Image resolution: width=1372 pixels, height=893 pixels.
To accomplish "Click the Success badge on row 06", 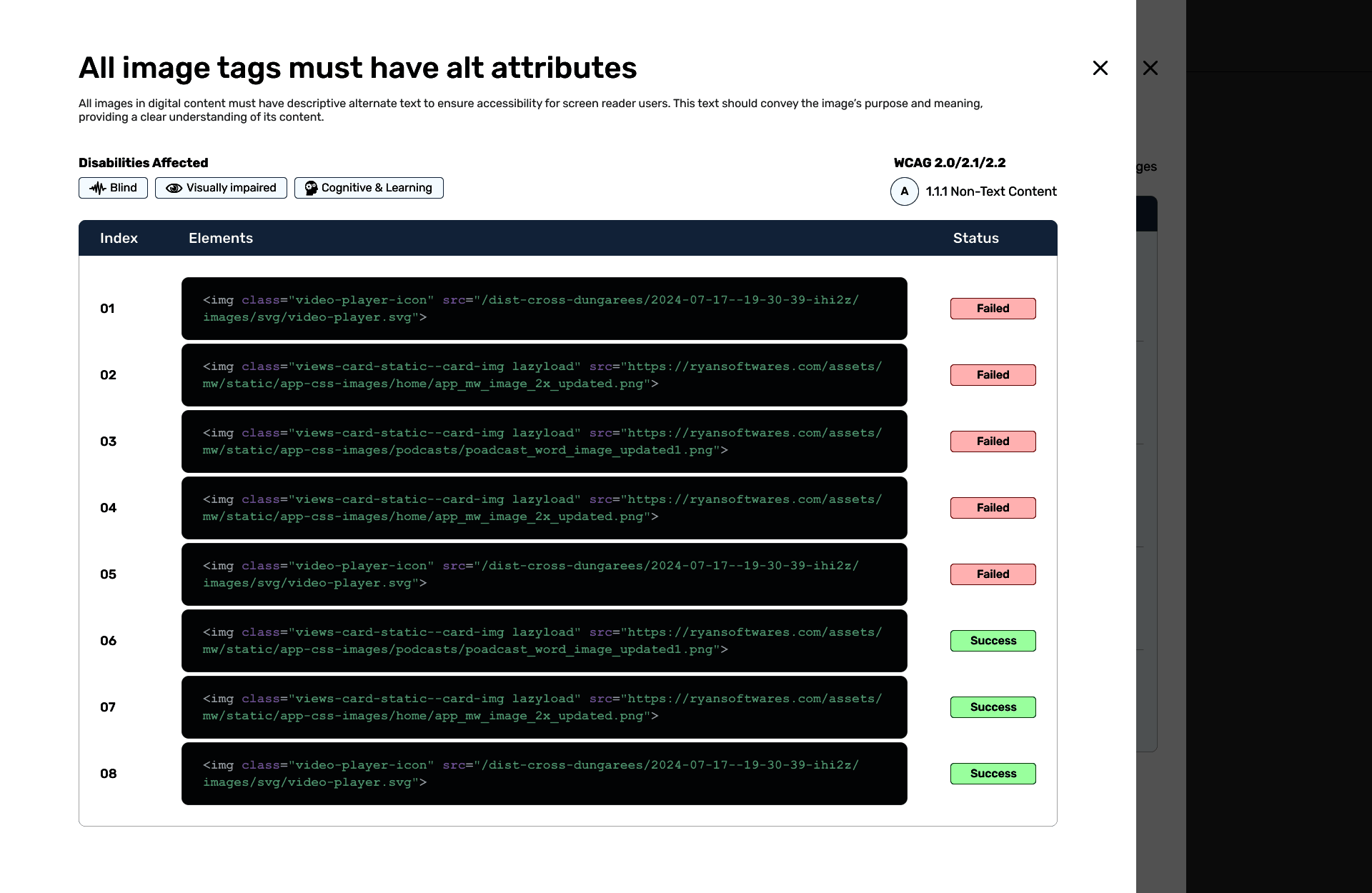I will pos(993,641).
